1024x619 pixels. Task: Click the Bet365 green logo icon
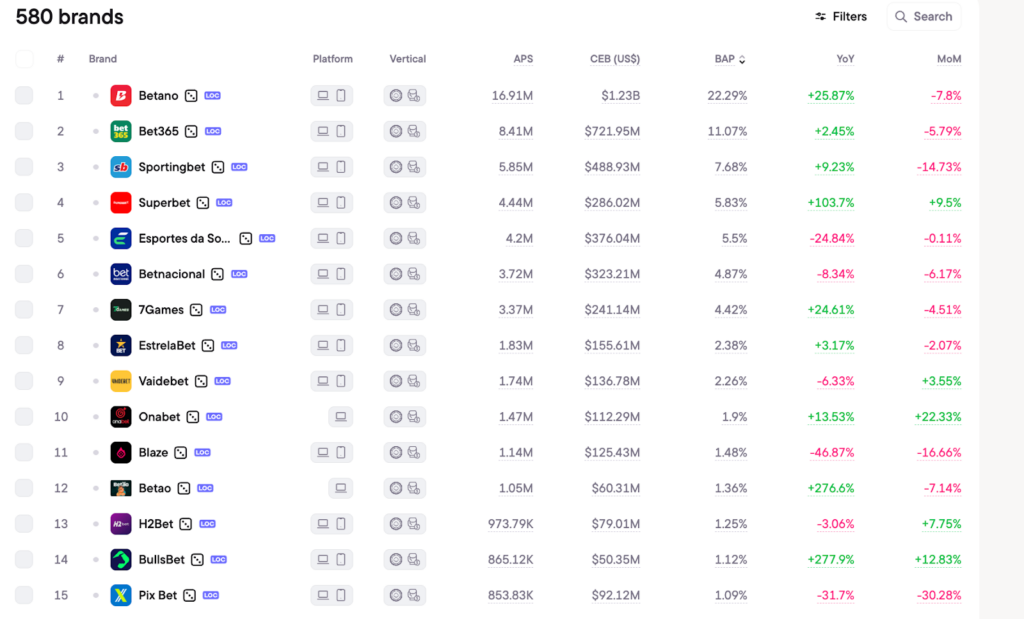[x=121, y=131]
